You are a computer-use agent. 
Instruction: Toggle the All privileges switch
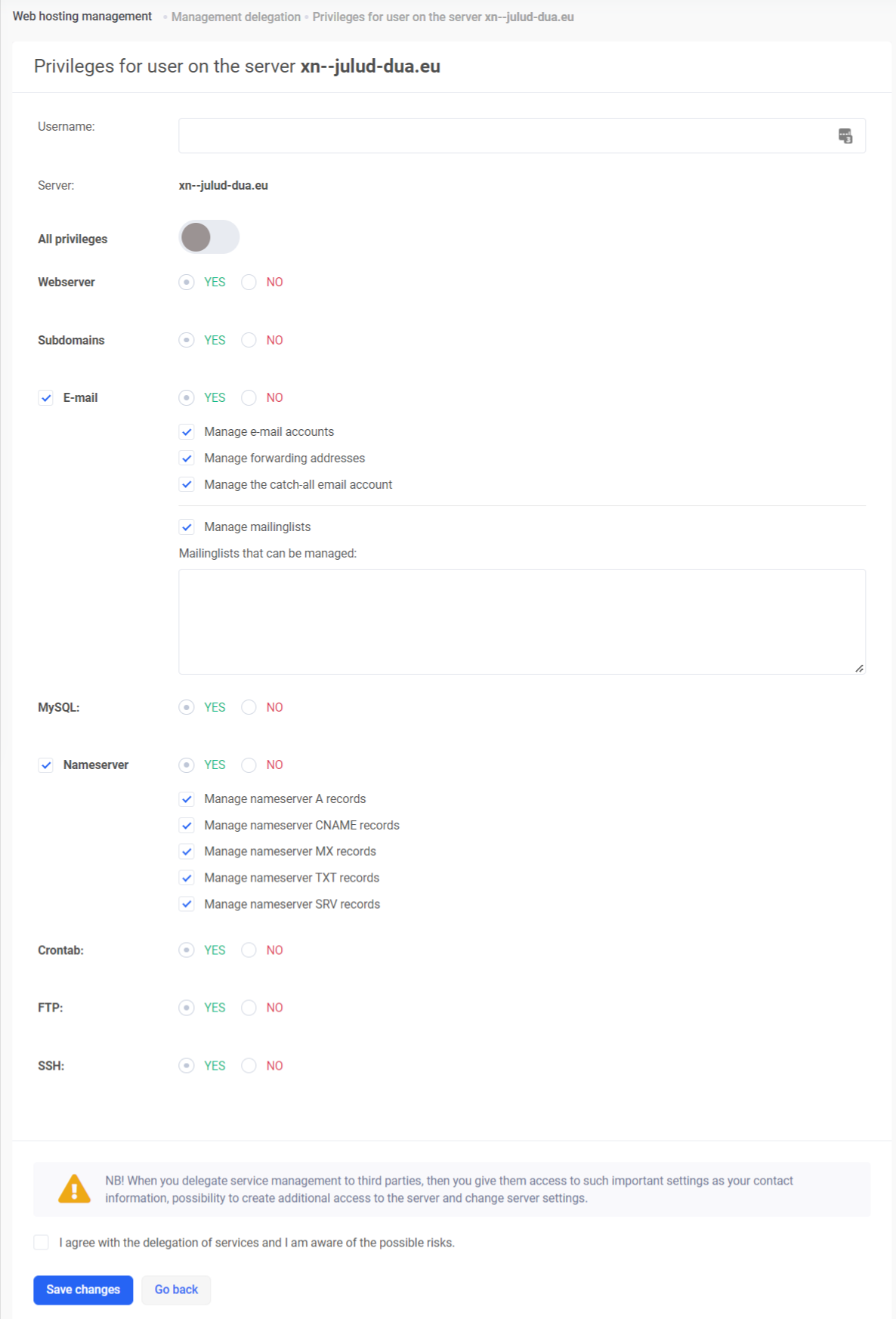tap(209, 237)
